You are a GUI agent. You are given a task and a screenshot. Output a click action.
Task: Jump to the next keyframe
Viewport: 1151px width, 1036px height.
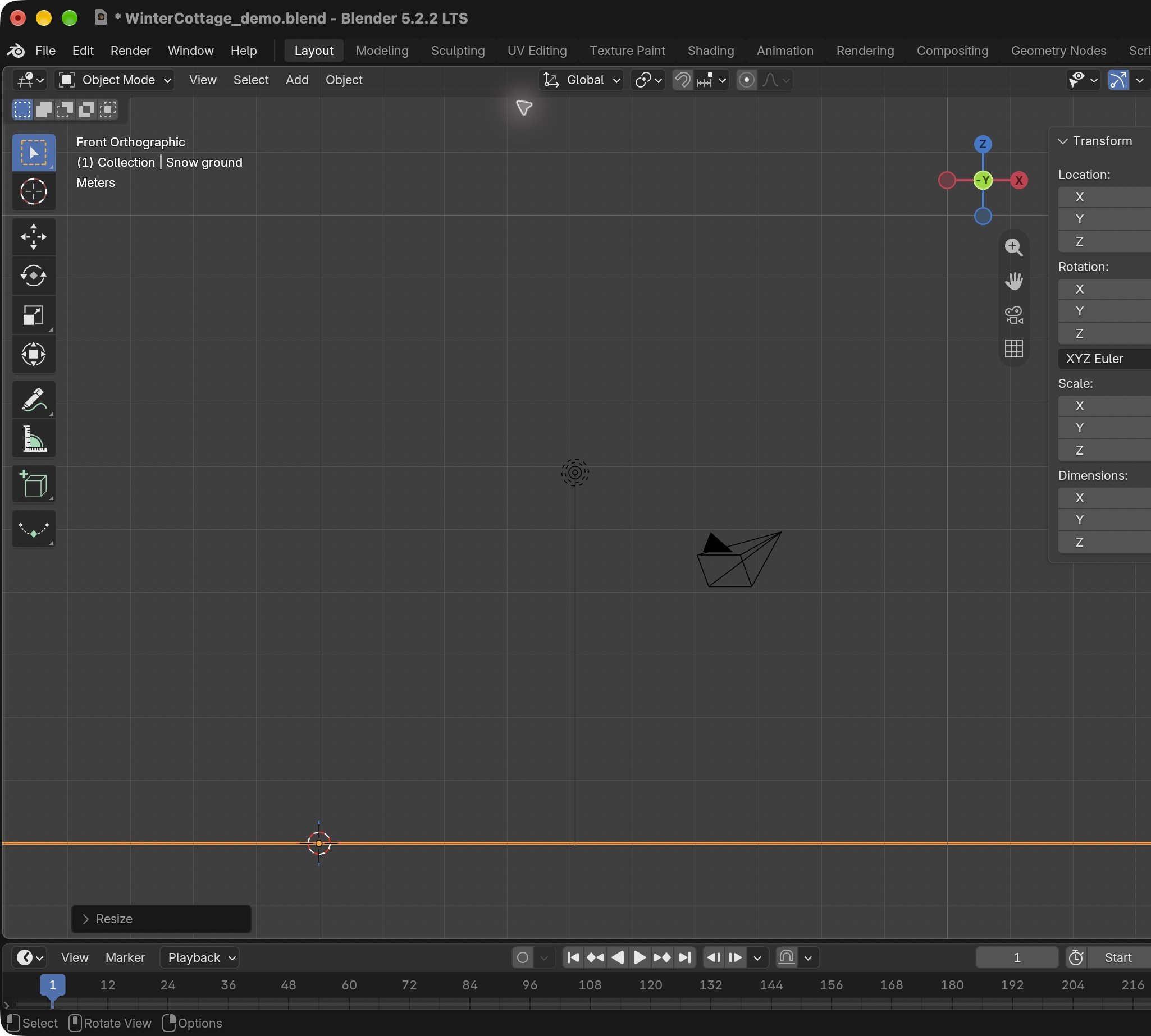coord(663,957)
